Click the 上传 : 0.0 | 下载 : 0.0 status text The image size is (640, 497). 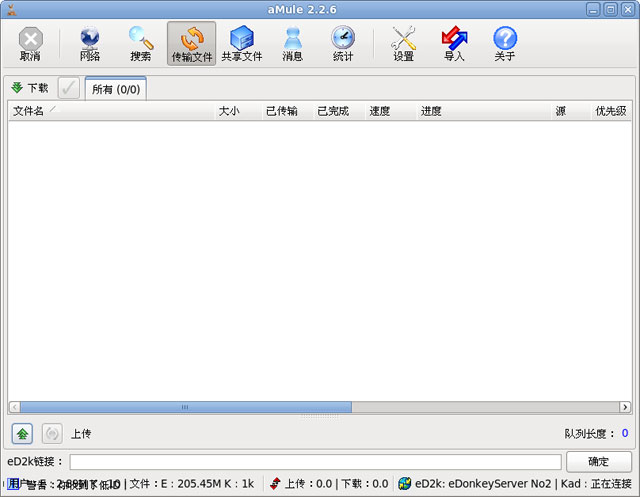[x=336, y=484]
